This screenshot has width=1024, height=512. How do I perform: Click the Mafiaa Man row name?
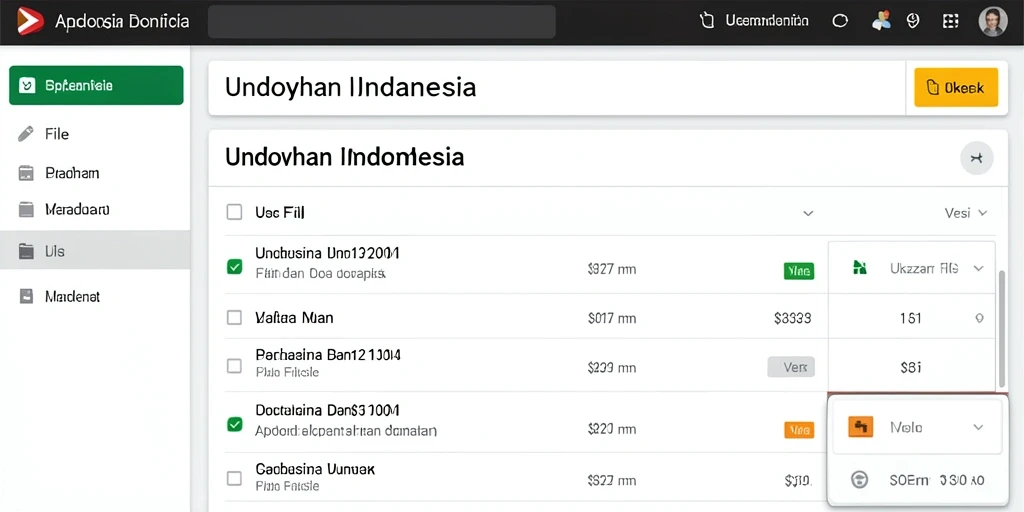tap(294, 318)
